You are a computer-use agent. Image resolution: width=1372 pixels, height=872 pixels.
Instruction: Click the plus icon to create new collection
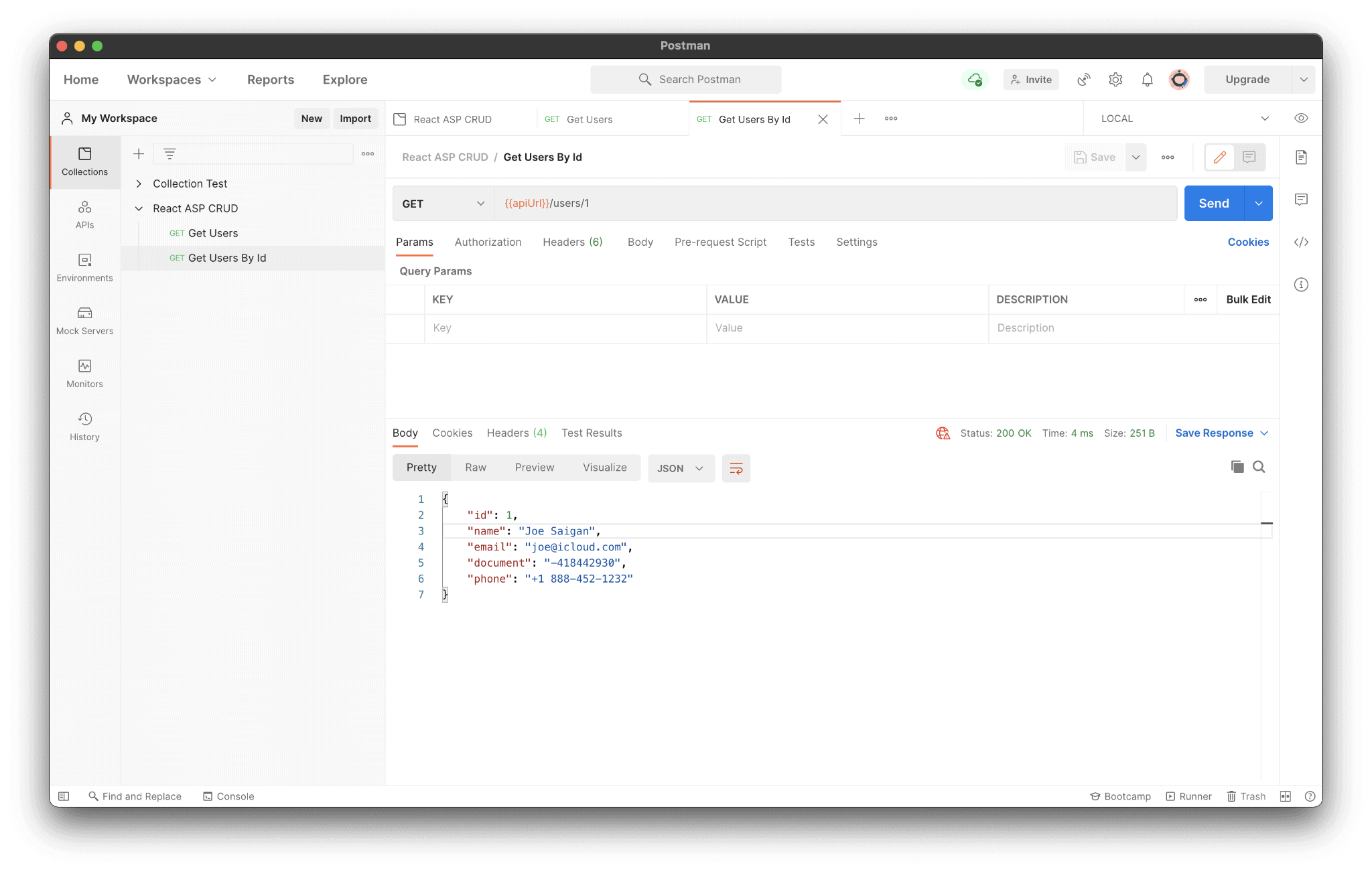pyautogui.click(x=139, y=154)
